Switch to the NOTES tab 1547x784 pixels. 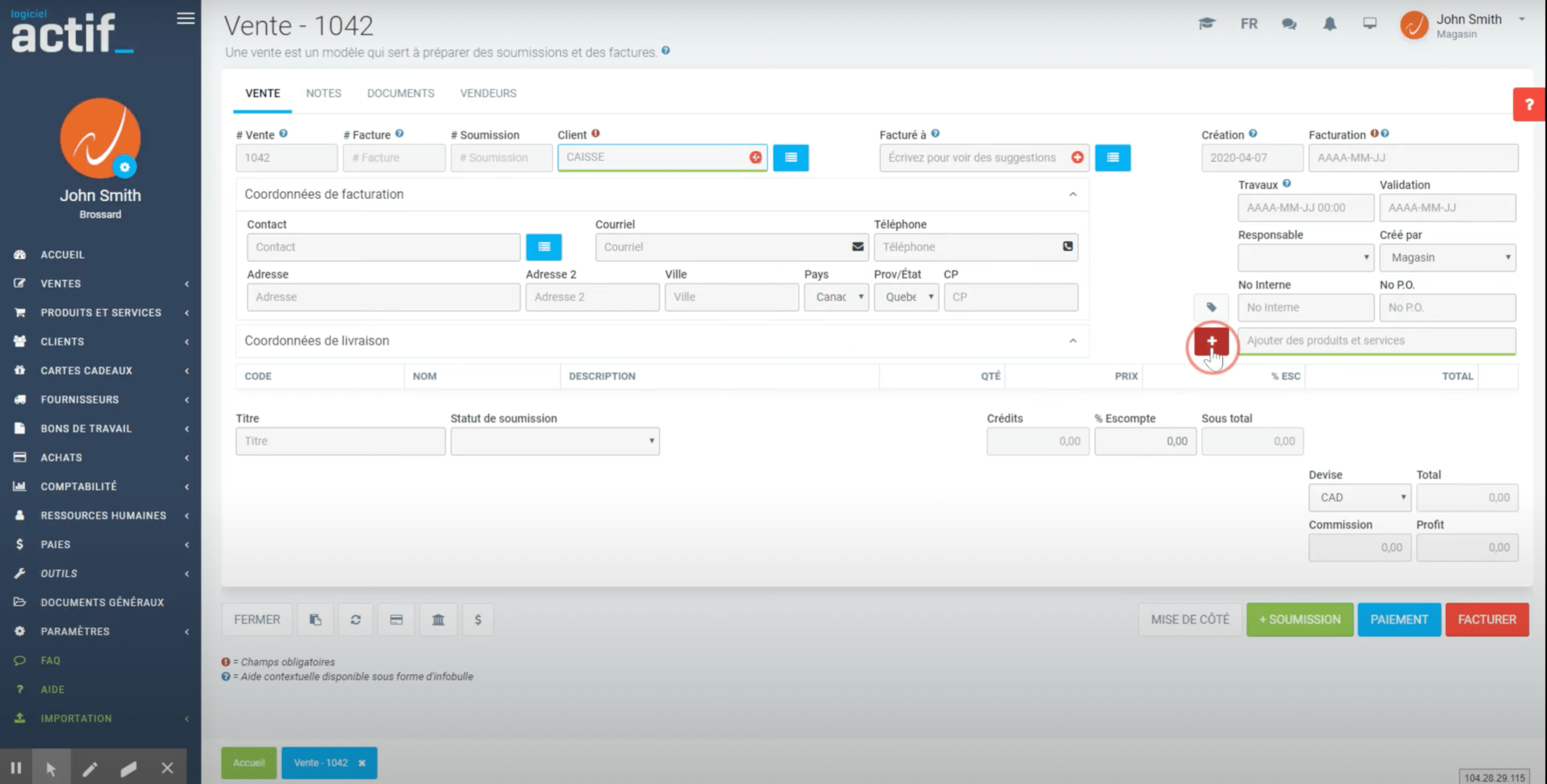323,93
